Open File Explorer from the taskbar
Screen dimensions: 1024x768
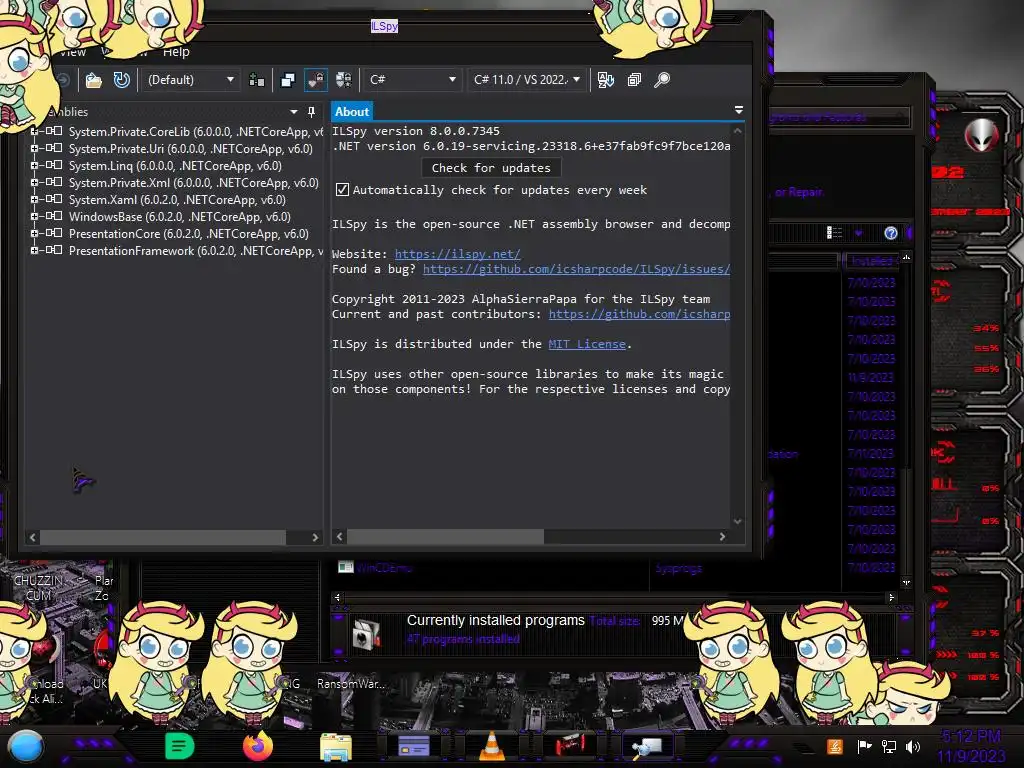[336, 747]
